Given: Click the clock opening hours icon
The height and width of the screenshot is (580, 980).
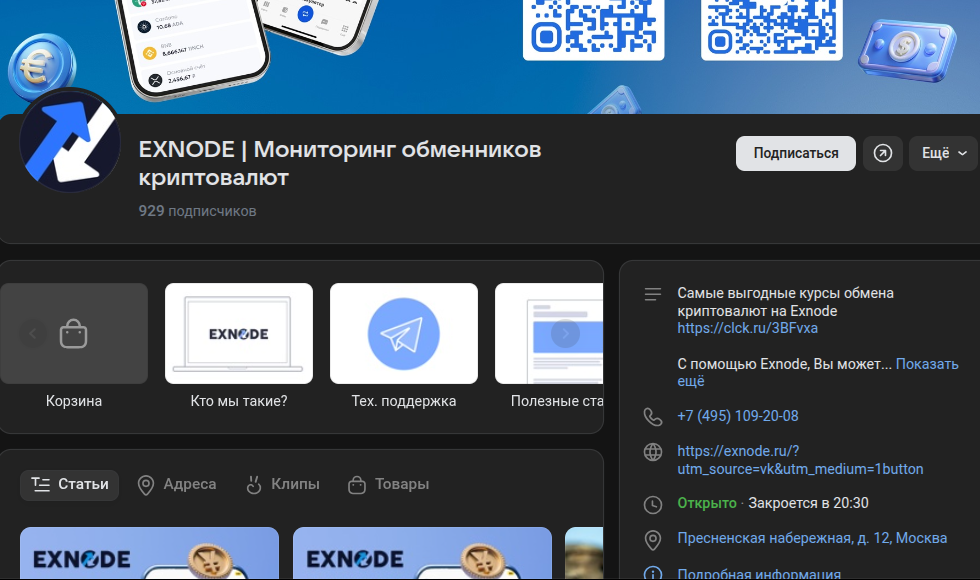Looking at the screenshot, I should [x=653, y=504].
